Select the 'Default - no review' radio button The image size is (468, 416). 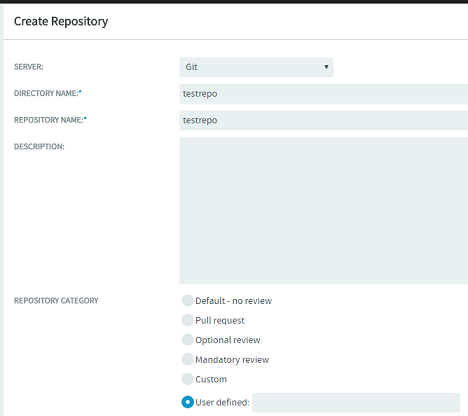[188, 300]
